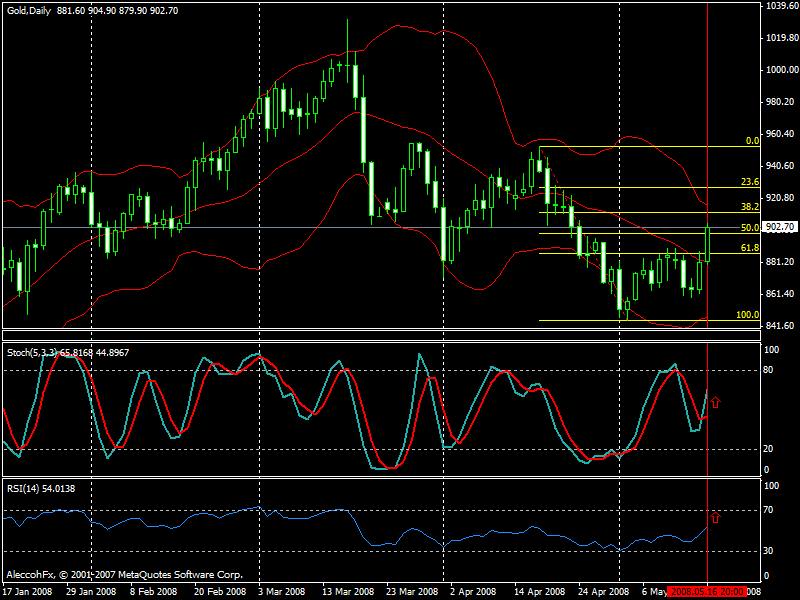Image resolution: width=800 pixels, height=600 pixels.
Task: Click the Fibonacci 0.0 level label
Action: 753,142
